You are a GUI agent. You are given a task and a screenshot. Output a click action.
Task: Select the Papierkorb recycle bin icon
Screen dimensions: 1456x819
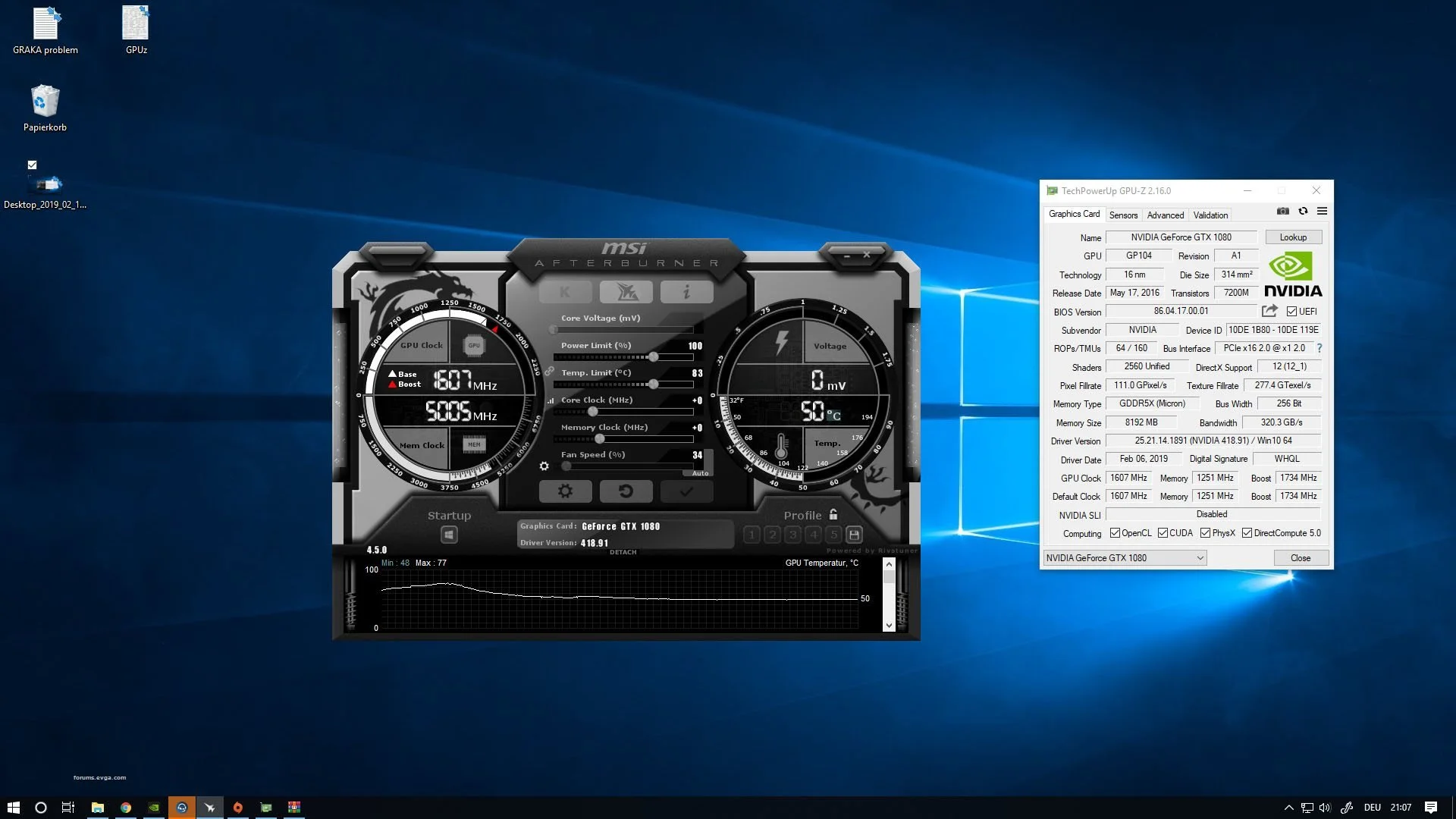coord(45,108)
